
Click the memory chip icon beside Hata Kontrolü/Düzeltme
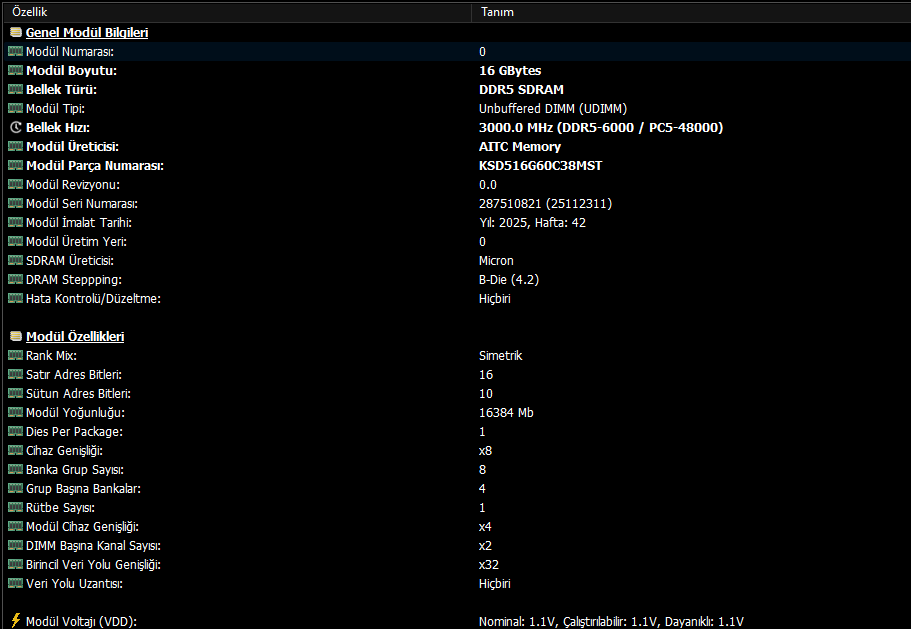click(16, 299)
